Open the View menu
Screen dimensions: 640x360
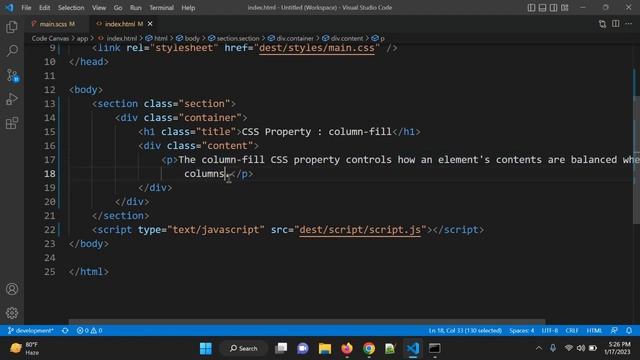click(x=98, y=8)
